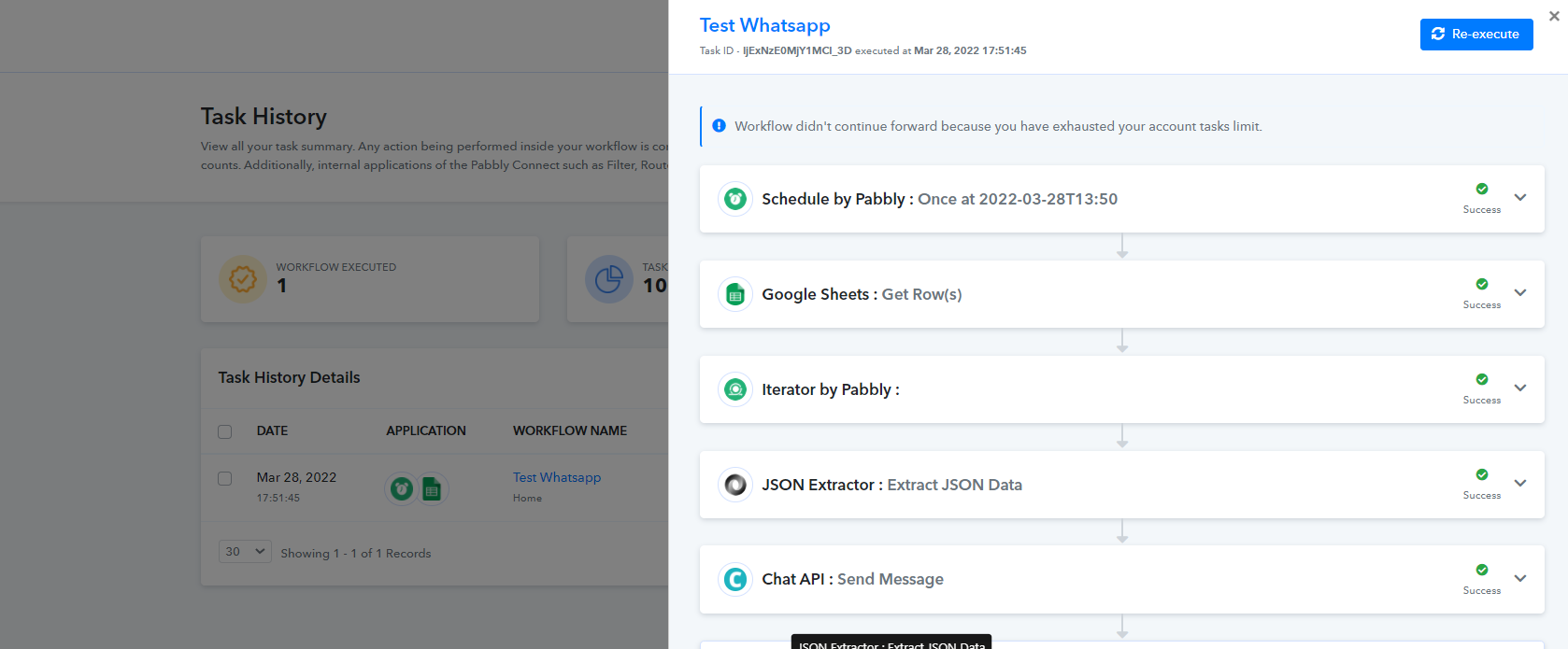Image resolution: width=1568 pixels, height=649 pixels.
Task: Click the JSON Extractor step icon
Action: click(x=735, y=485)
